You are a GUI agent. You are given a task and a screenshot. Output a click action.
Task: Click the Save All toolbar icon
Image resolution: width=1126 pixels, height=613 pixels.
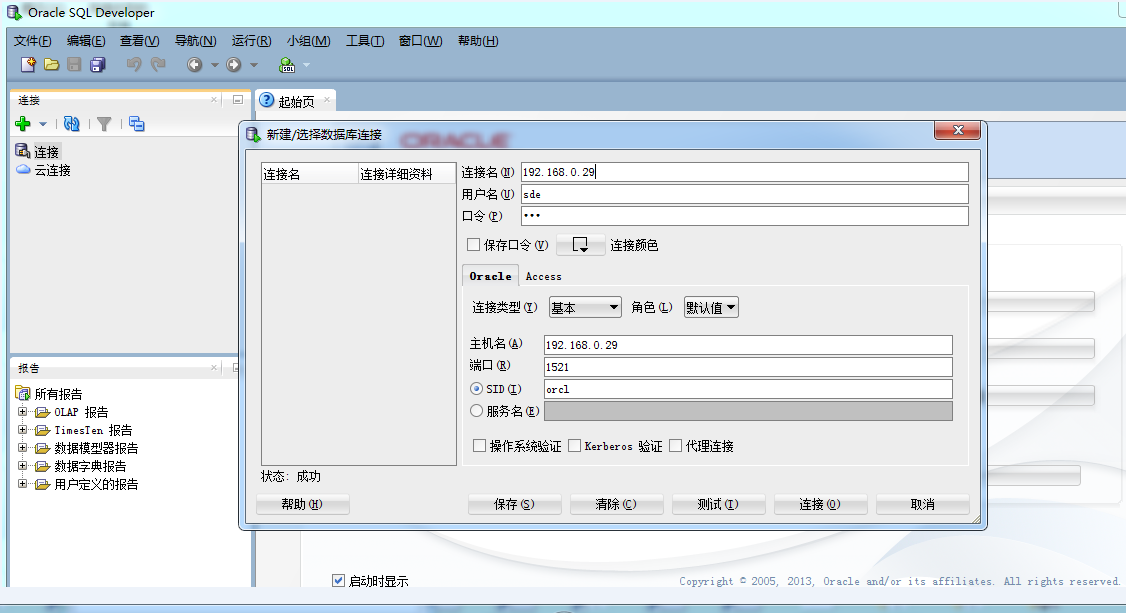click(x=96, y=64)
